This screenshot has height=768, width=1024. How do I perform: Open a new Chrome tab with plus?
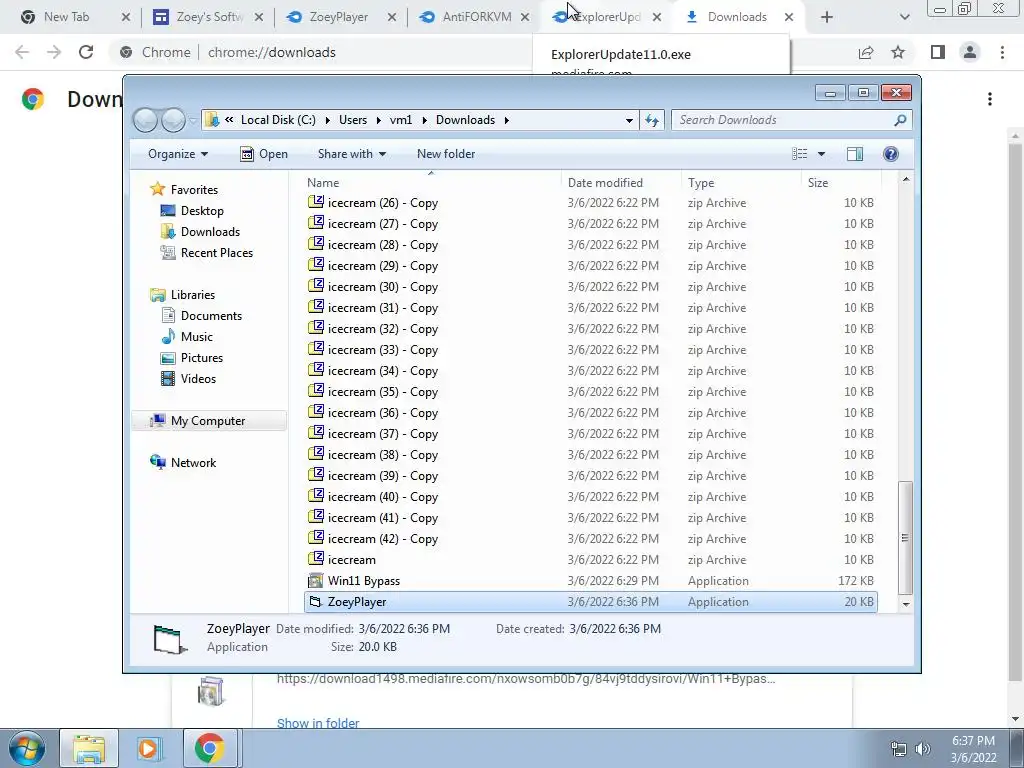(827, 17)
